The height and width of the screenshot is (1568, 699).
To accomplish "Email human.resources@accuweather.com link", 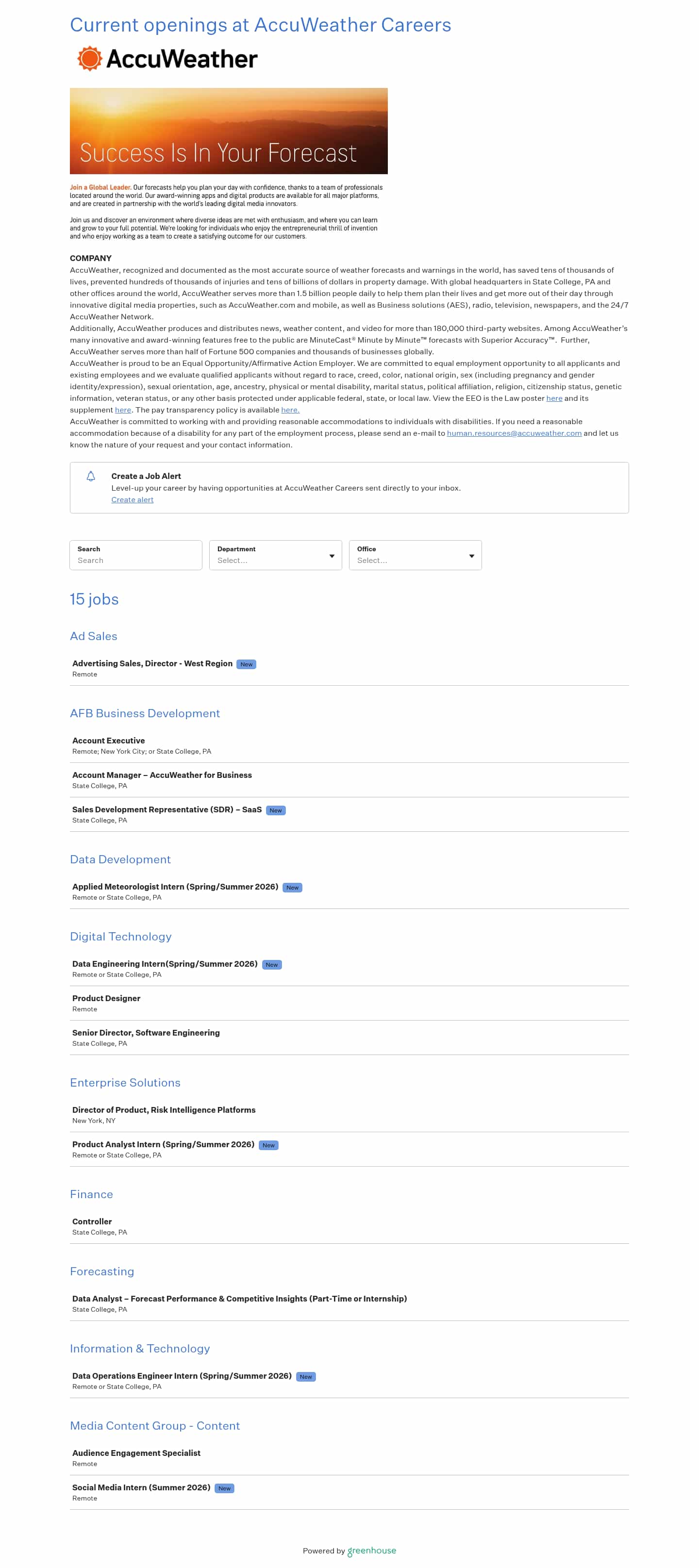I will [x=513, y=433].
